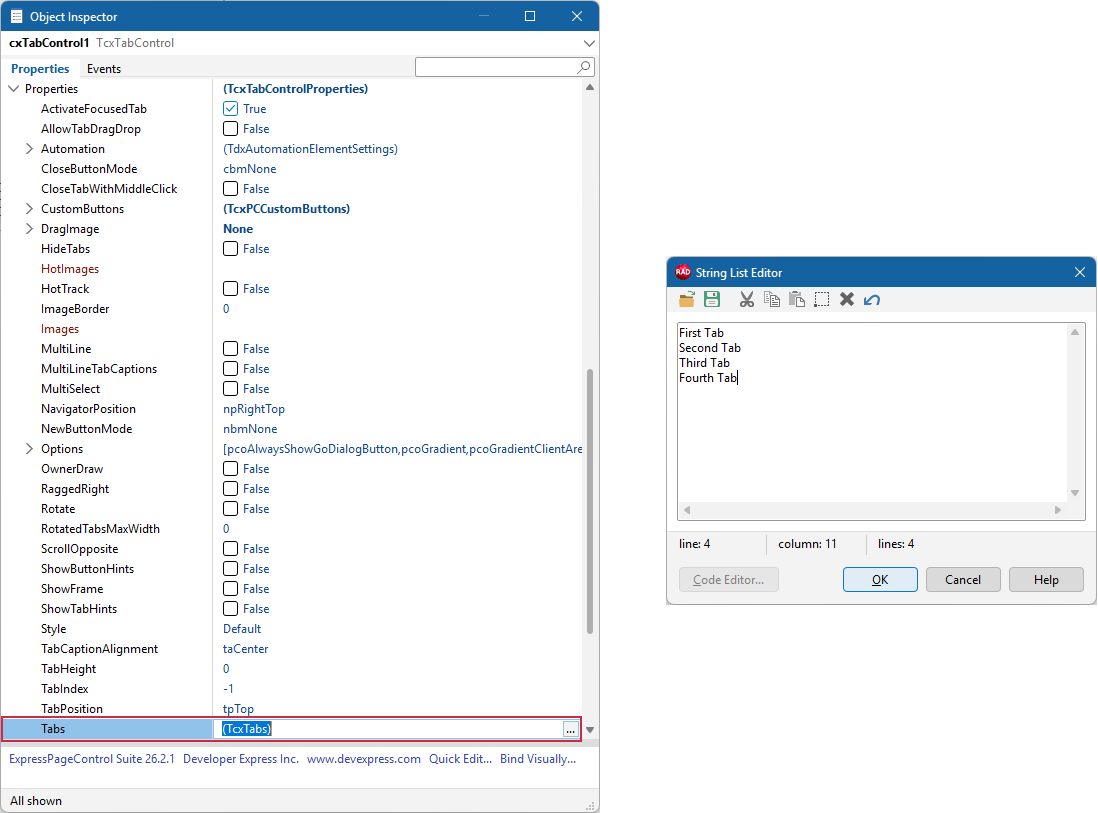Cancel the String List Editor

963,580
